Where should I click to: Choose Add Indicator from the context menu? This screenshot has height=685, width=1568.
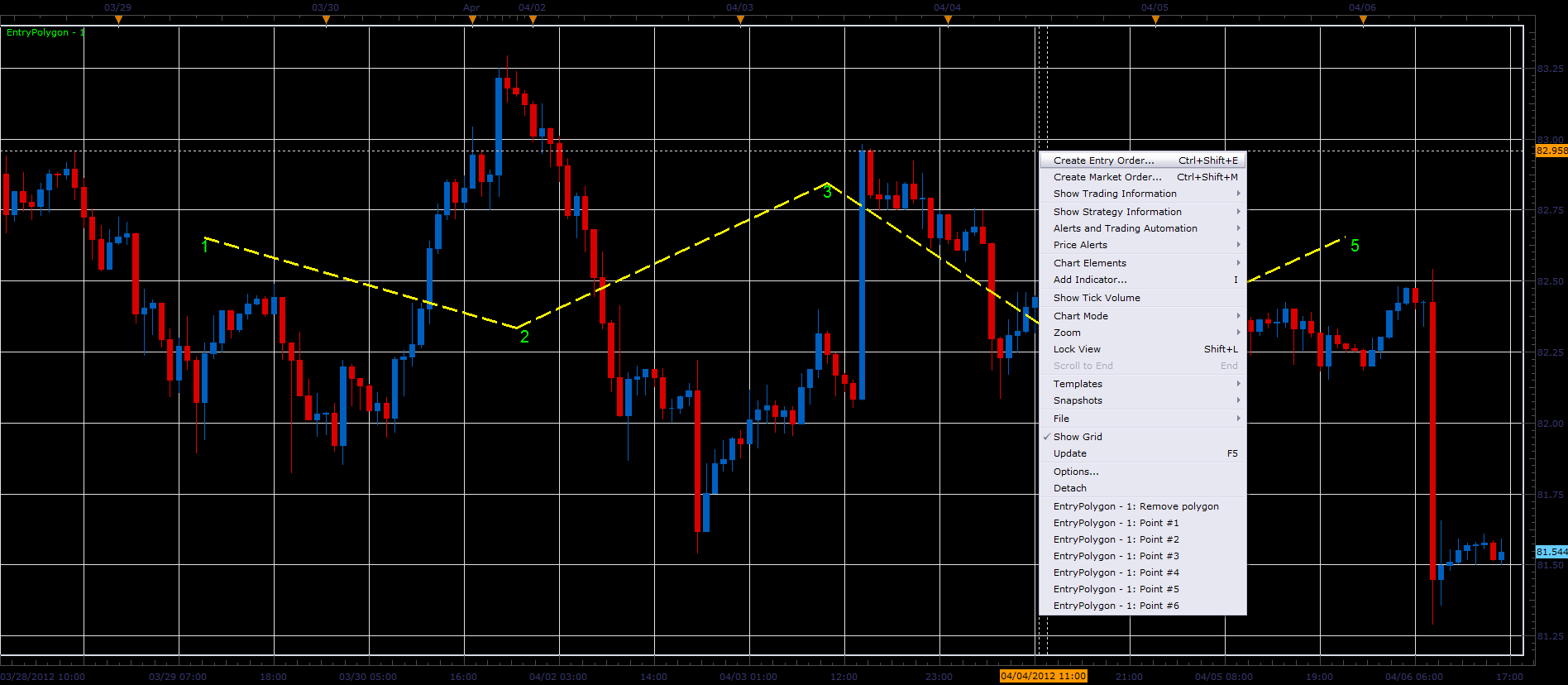1142,280
